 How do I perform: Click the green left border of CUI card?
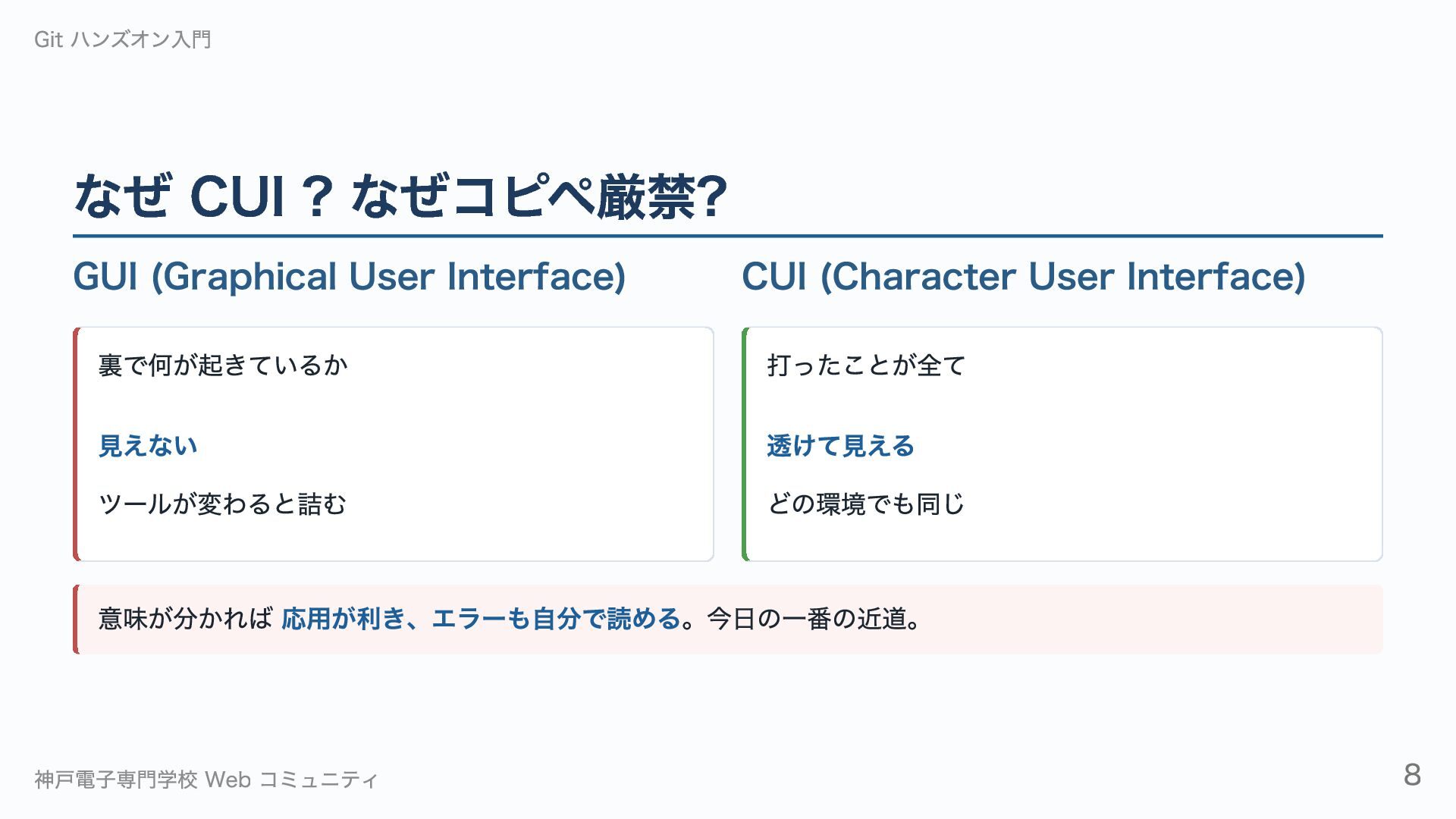(x=745, y=444)
